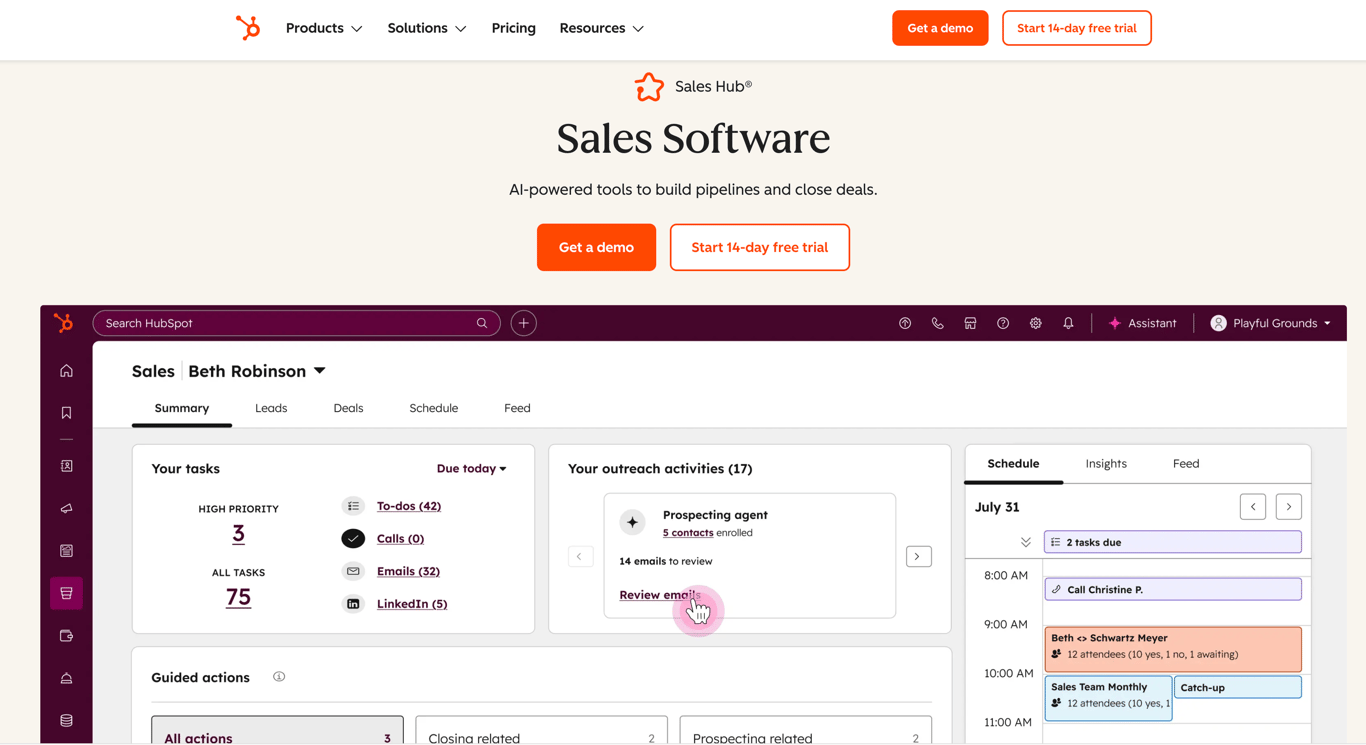Image resolution: width=1366 pixels, height=745 pixels.
Task: Click the Guided actions info icon
Action: click(x=279, y=677)
